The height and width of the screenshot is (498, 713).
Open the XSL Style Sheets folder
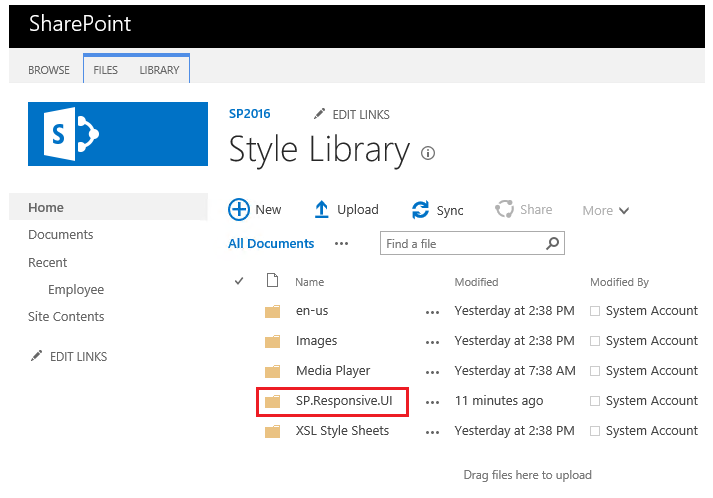[x=342, y=431]
